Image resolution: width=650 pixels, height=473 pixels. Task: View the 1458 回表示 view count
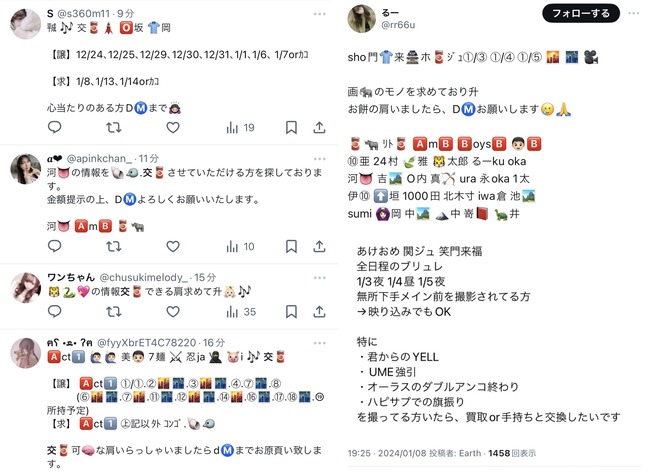[x=512, y=453]
